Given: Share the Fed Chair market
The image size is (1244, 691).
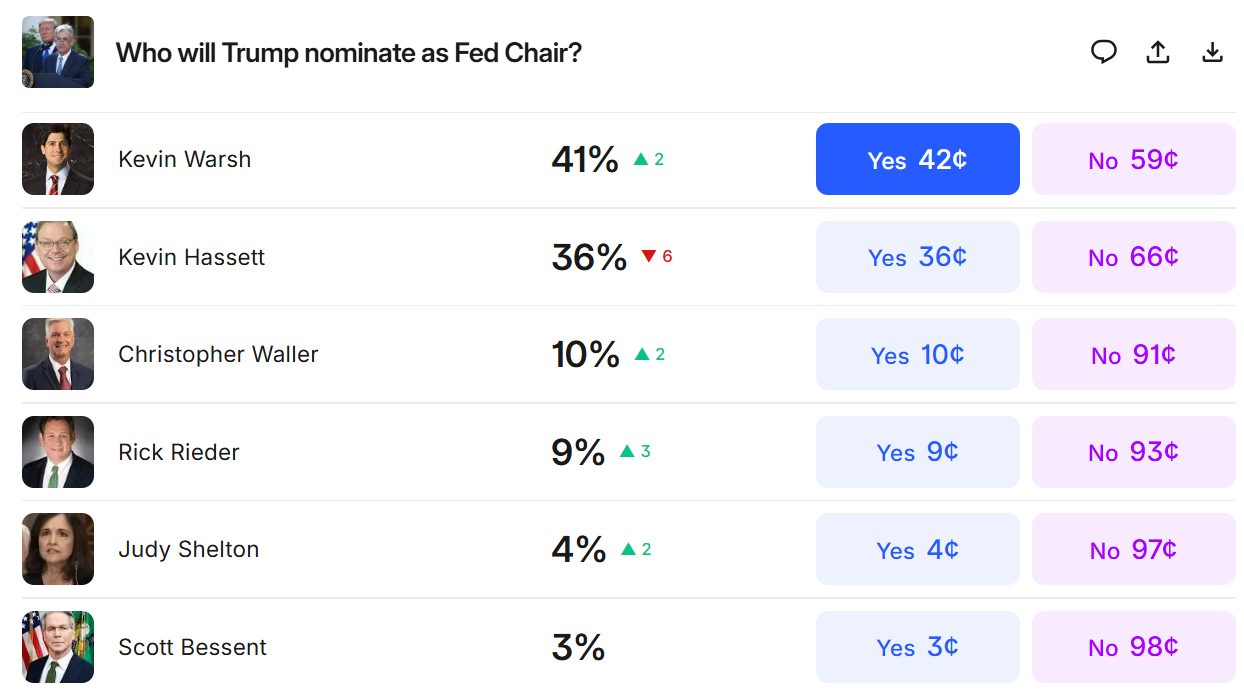Looking at the screenshot, I should click(x=1158, y=52).
